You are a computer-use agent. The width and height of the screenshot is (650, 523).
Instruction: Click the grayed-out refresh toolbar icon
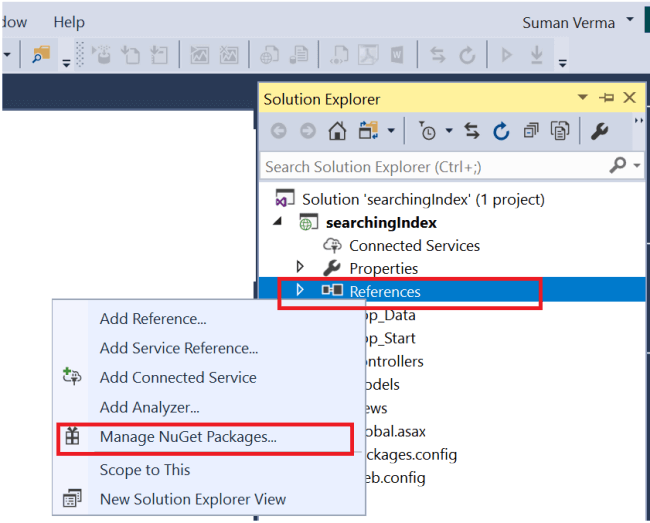(x=467, y=55)
